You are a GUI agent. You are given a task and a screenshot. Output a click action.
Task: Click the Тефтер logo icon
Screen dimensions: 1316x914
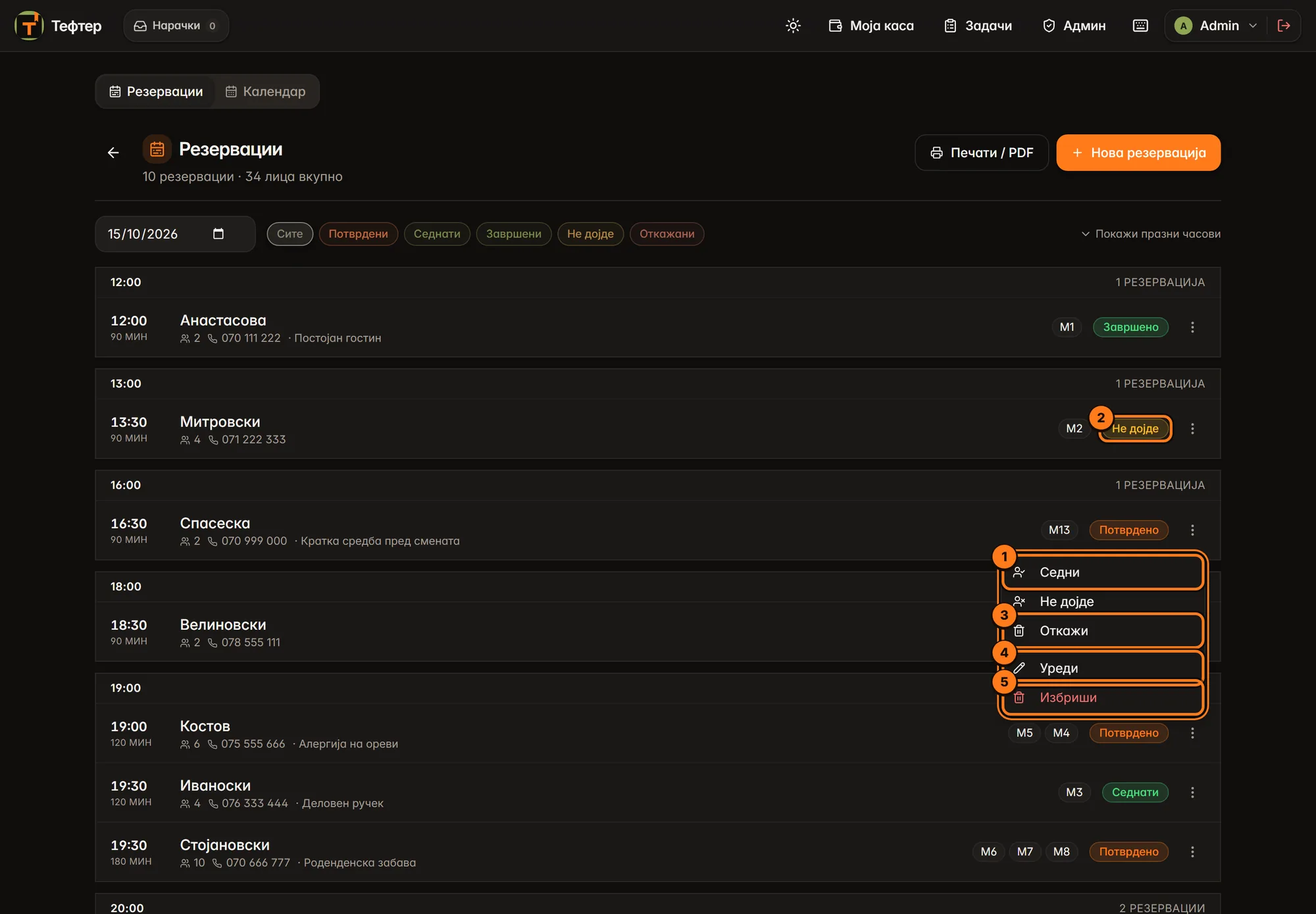point(29,26)
